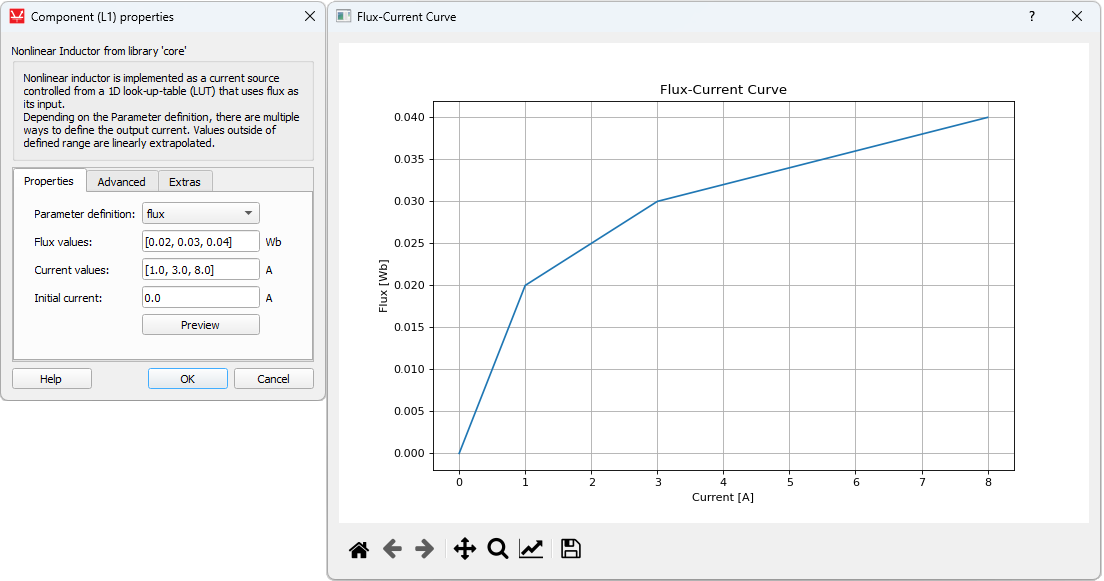Select the Pan tool with cross arrows

(x=464, y=548)
